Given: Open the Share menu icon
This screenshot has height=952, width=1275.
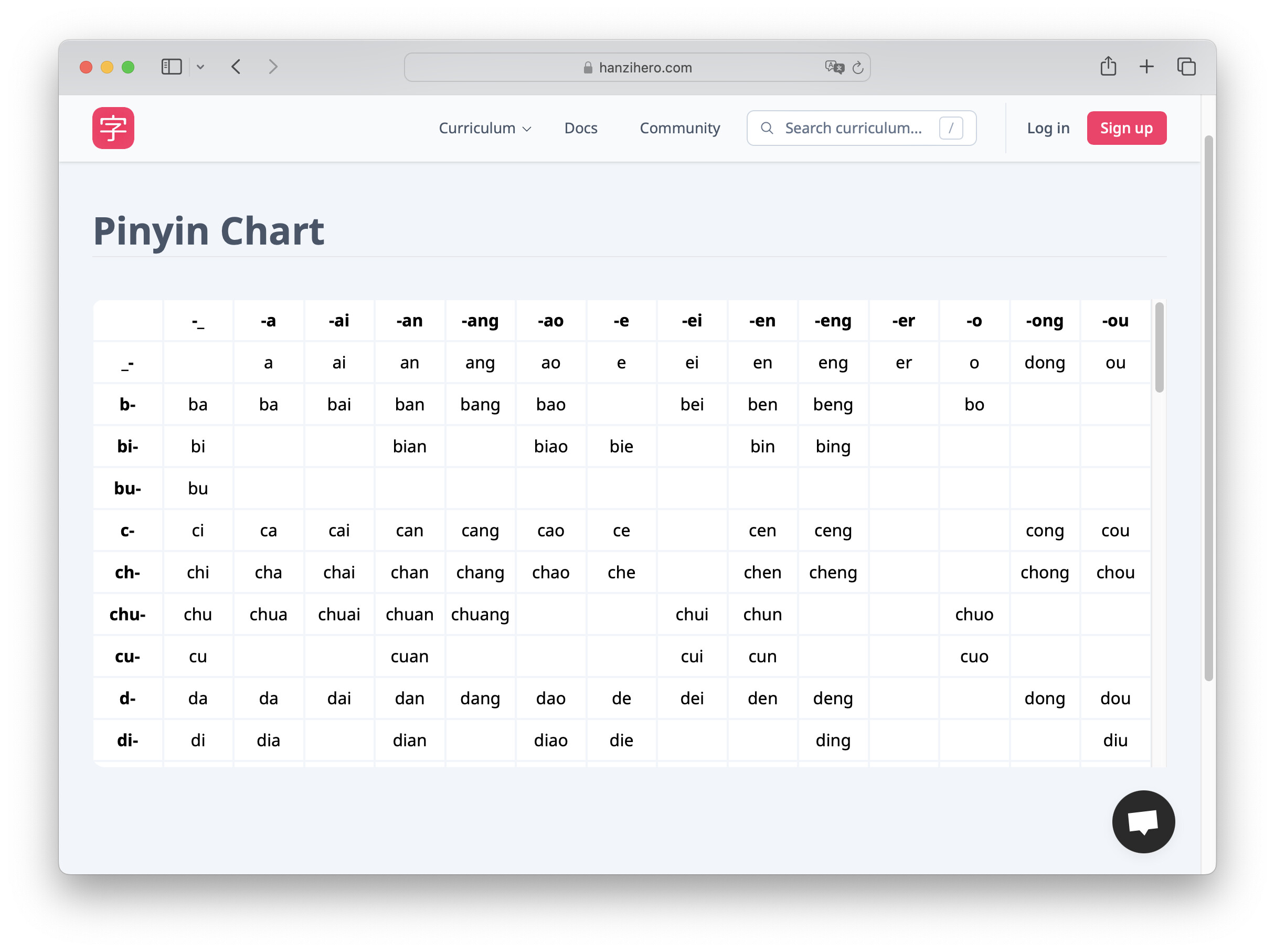Looking at the screenshot, I should pyautogui.click(x=1108, y=66).
